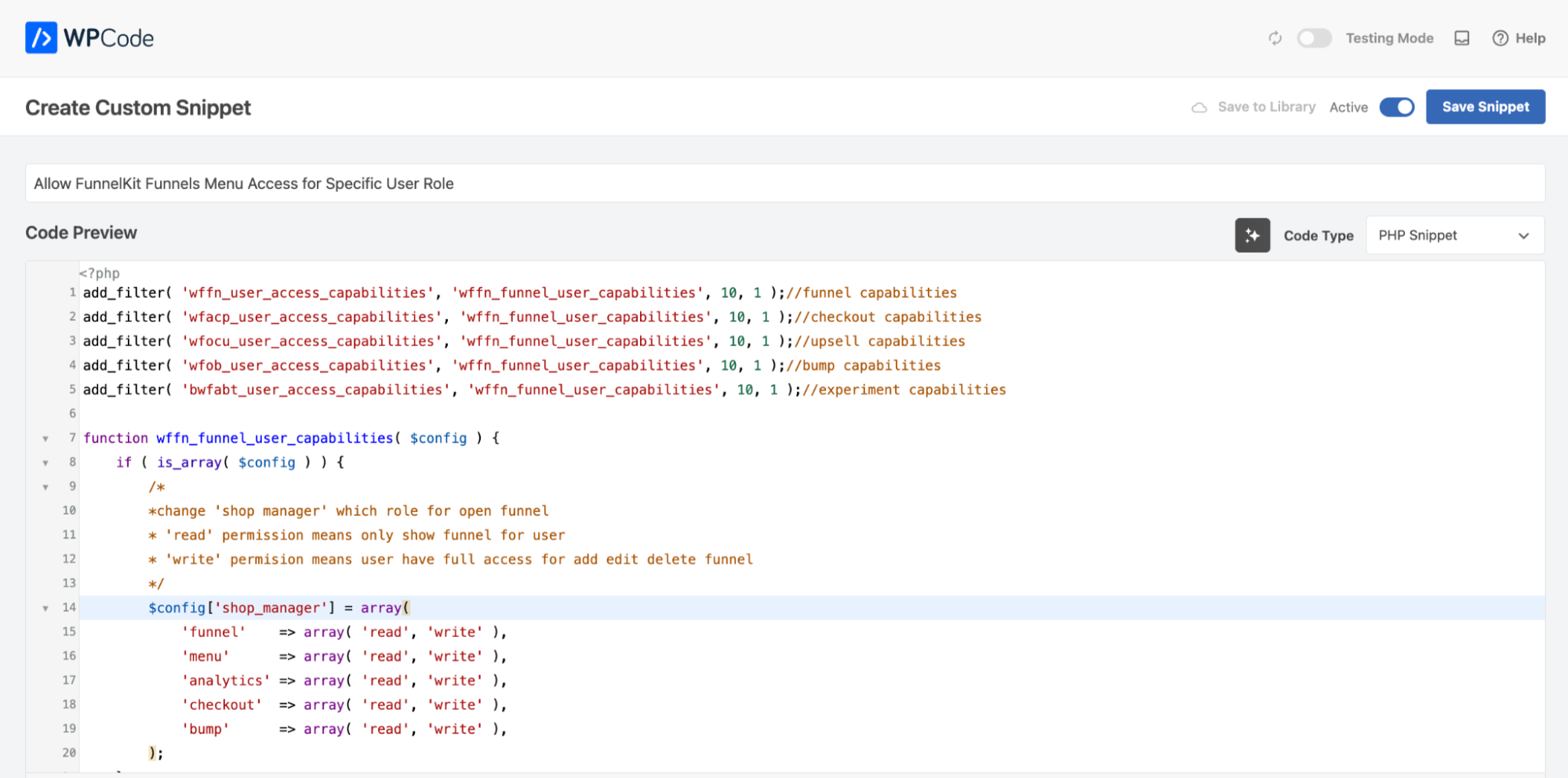This screenshot has height=778, width=1568.
Task: Fold the comment block at line 9
Action: tap(45, 488)
